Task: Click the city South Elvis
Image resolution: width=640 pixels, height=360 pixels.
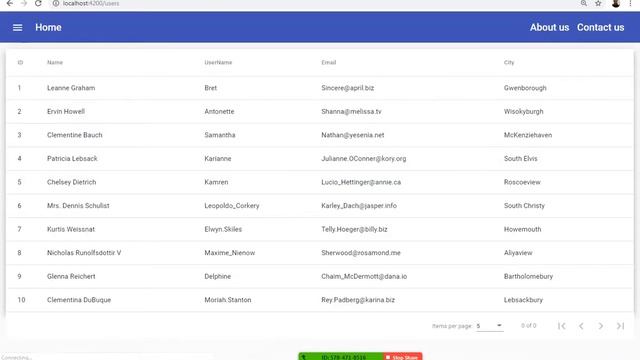Action: (x=520, y=158)
